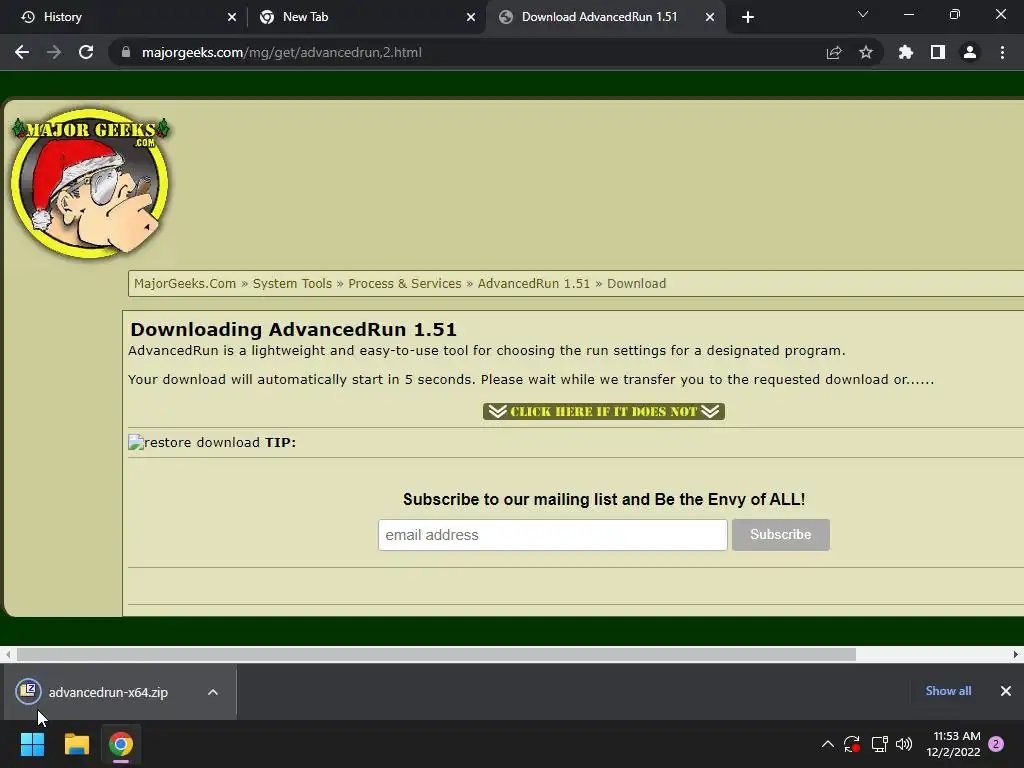Viewport: 1024px width, 768px height.
Task: Open the Extensions puzzle icon
Action: (x=906, y=52)
